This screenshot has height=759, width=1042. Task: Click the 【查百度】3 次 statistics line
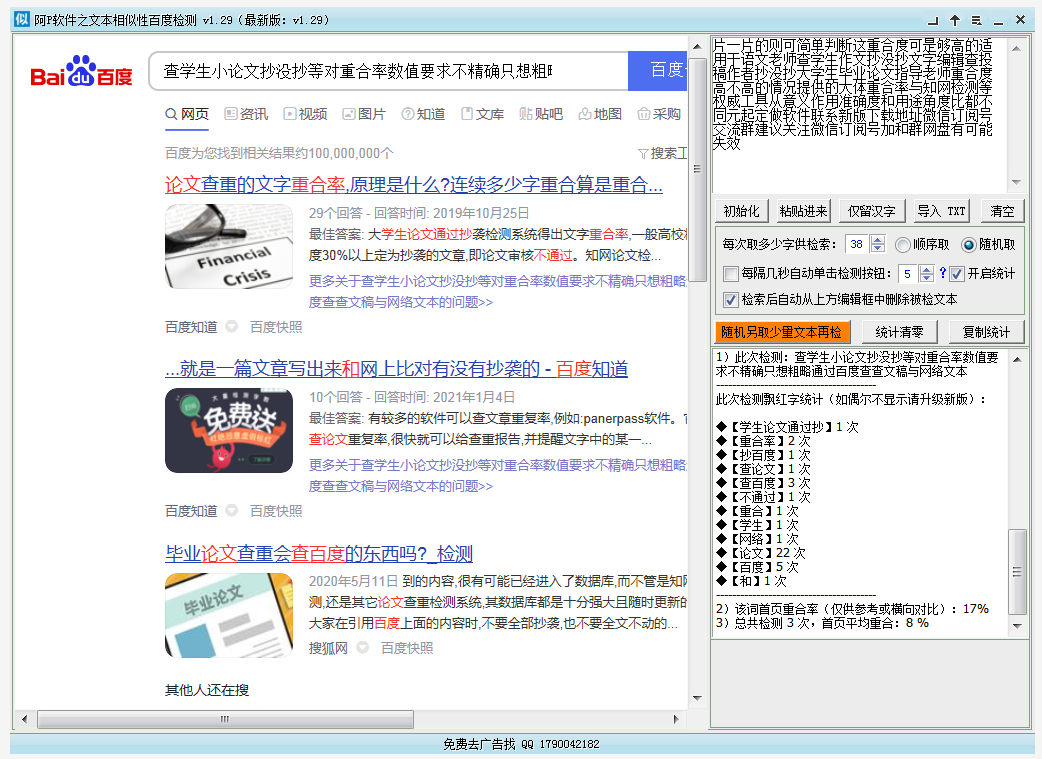click(x=764, y=483)
